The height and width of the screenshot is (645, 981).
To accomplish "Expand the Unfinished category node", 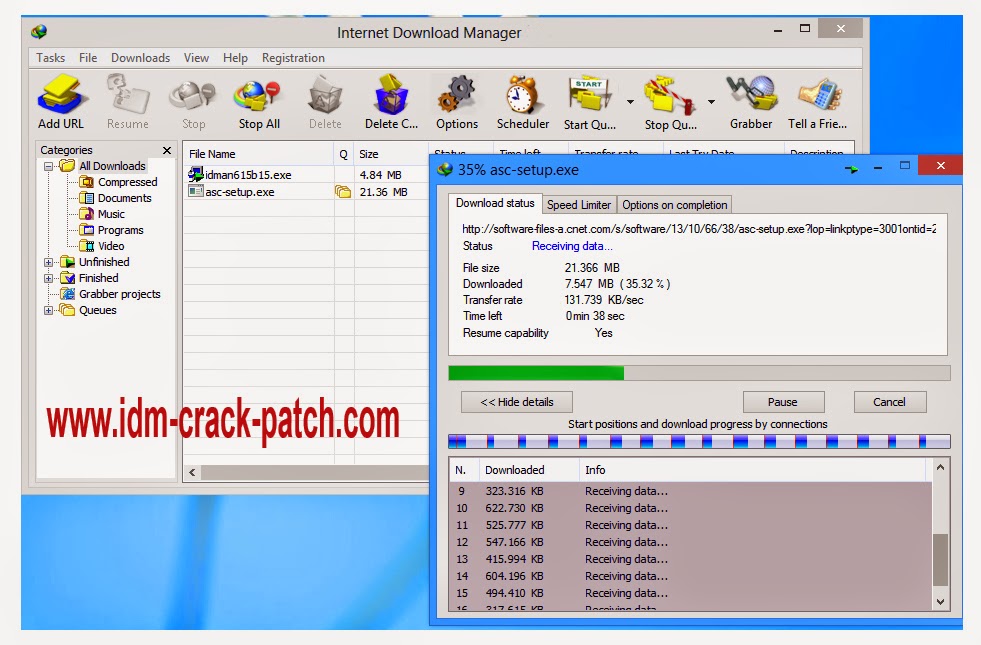I will [x=48, y=262].
